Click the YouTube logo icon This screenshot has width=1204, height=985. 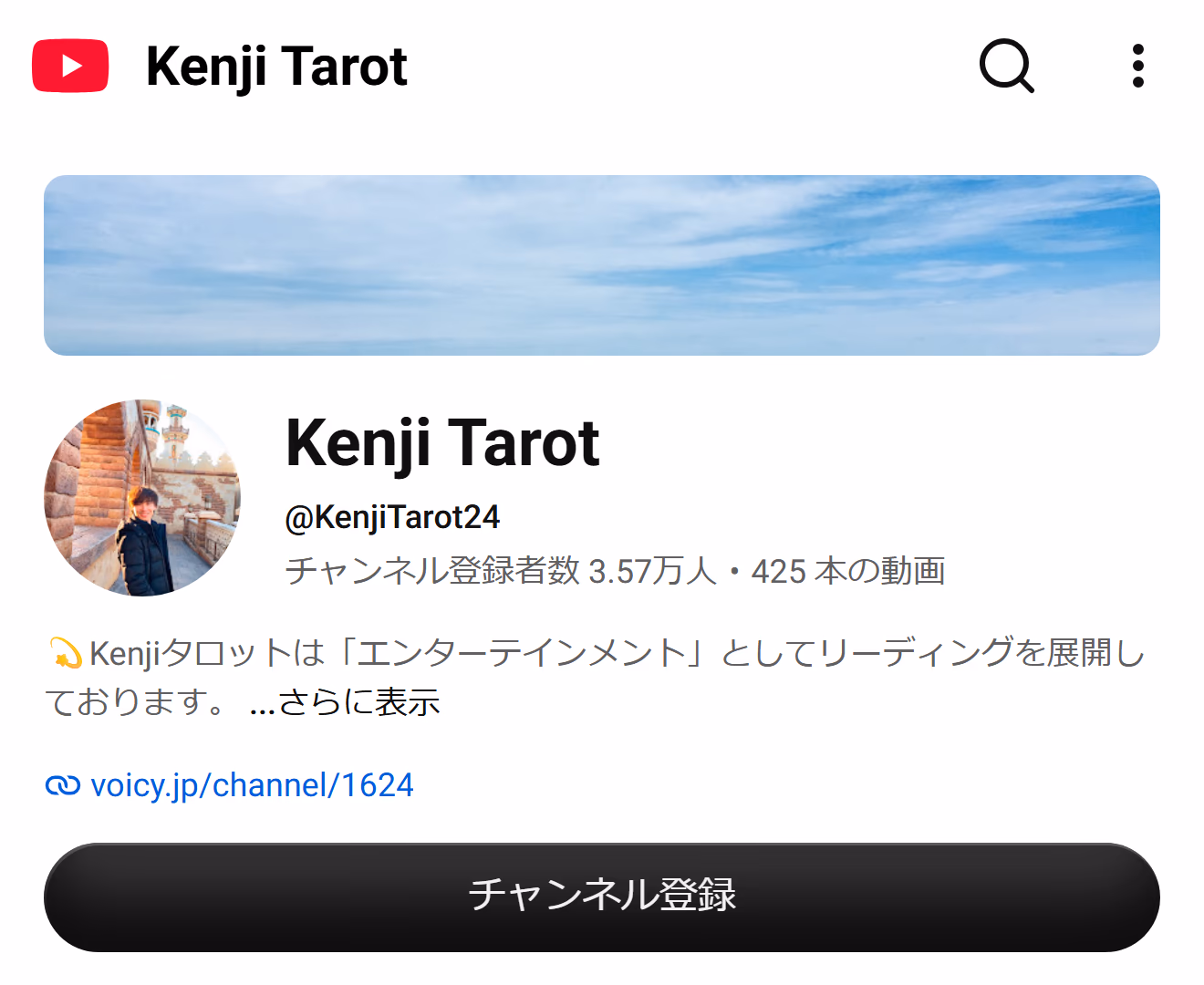tap(70, 66)
